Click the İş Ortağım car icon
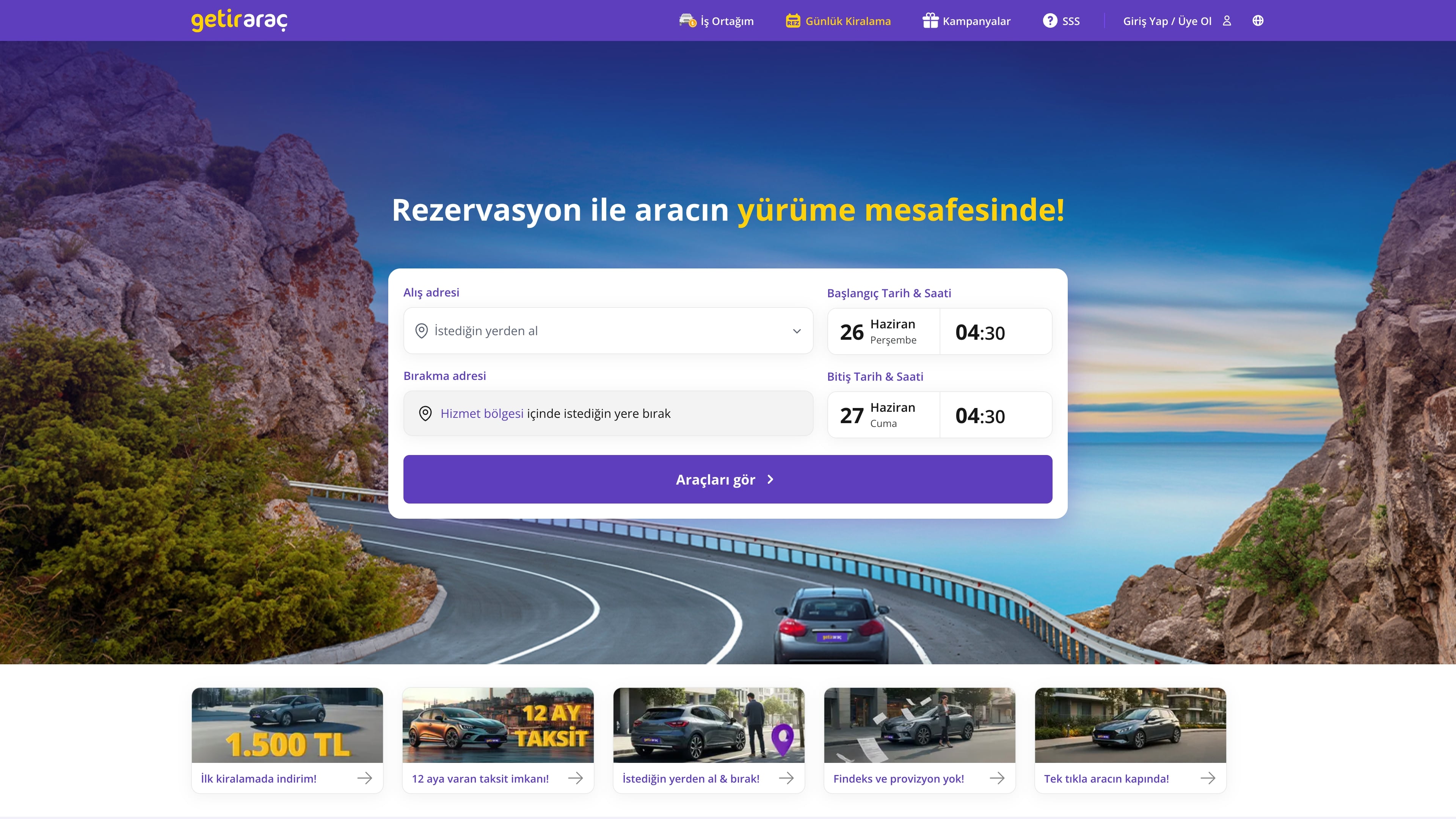This screenshot has height=819, width=1456. (687, 20)
